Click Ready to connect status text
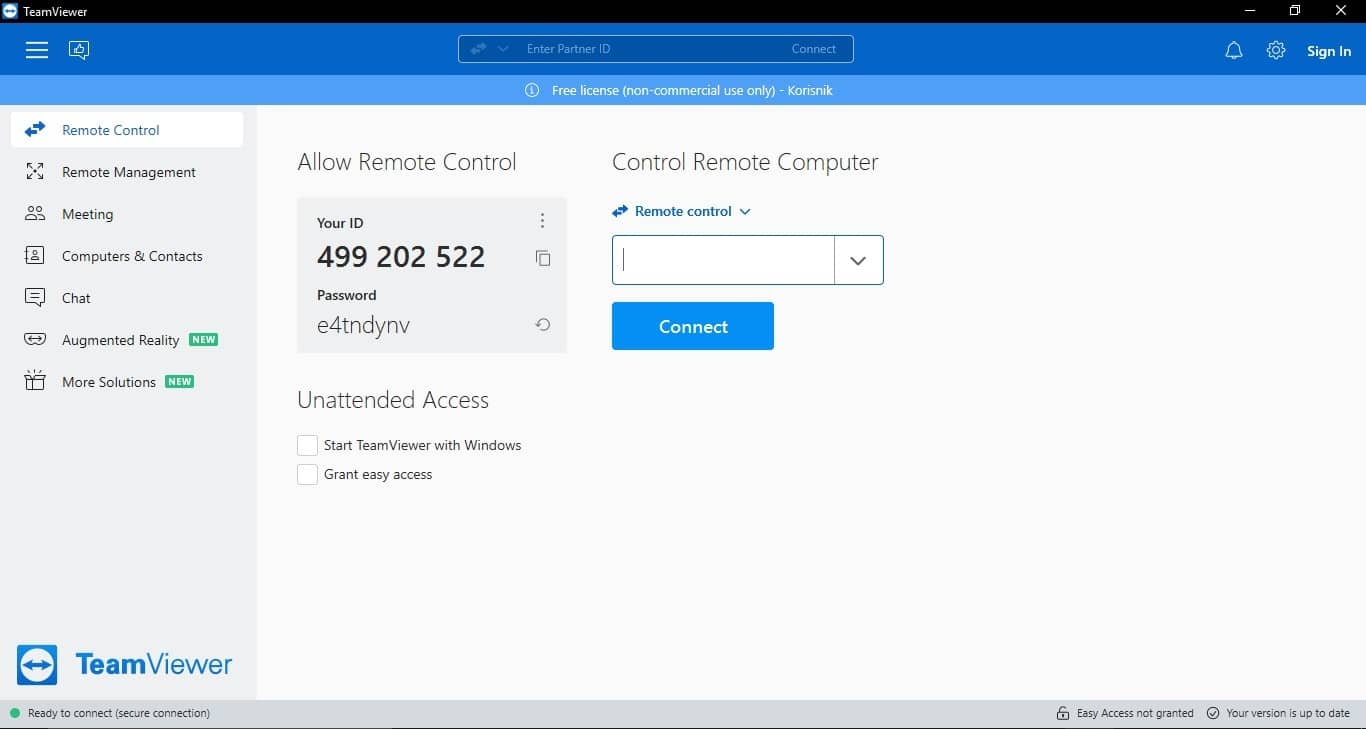 pos(119,713)
